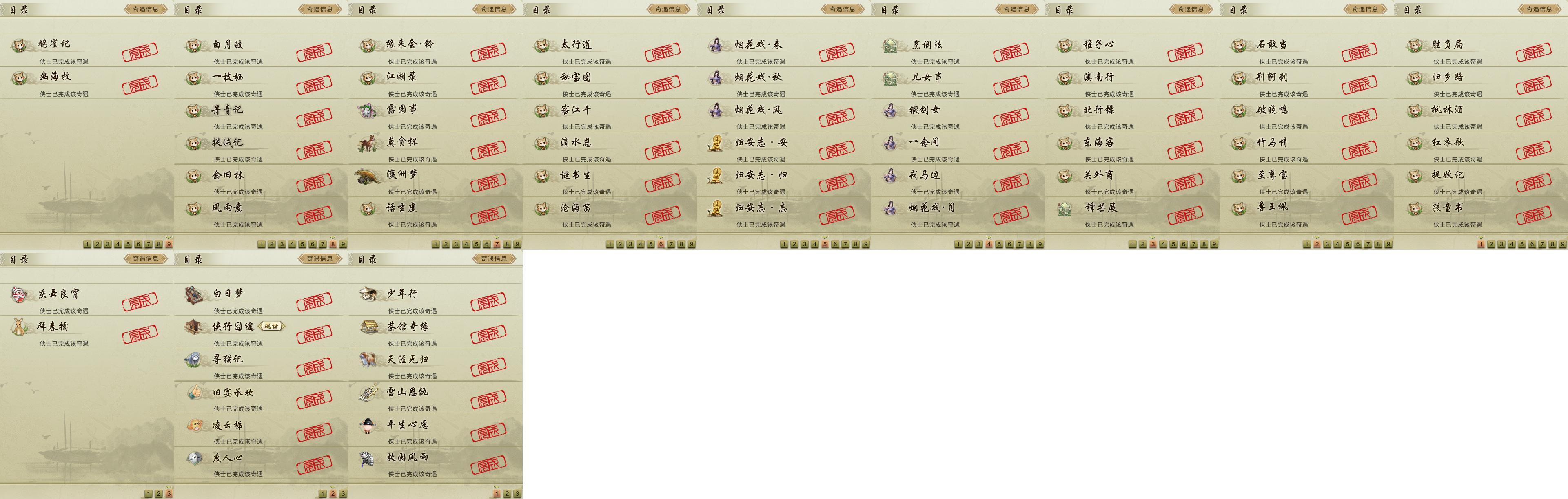Click the straw hat icon beside 少年行
The height and width of the screenshot is (499, 1568).
point(369,294)
